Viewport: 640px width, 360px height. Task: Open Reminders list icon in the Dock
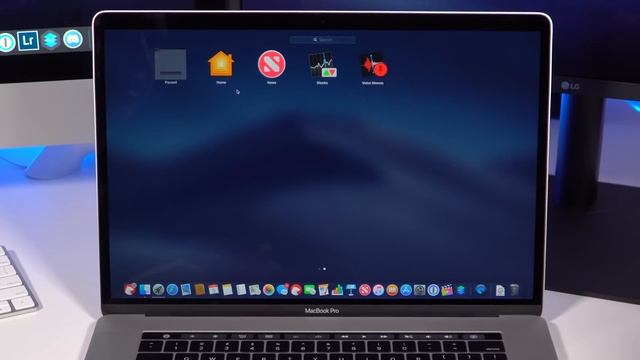click(241, 290)
